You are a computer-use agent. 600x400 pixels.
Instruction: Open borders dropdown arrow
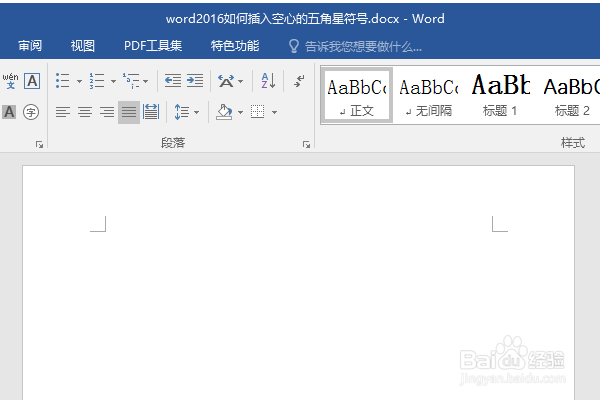pyautogui.click(x=274, y=113)
